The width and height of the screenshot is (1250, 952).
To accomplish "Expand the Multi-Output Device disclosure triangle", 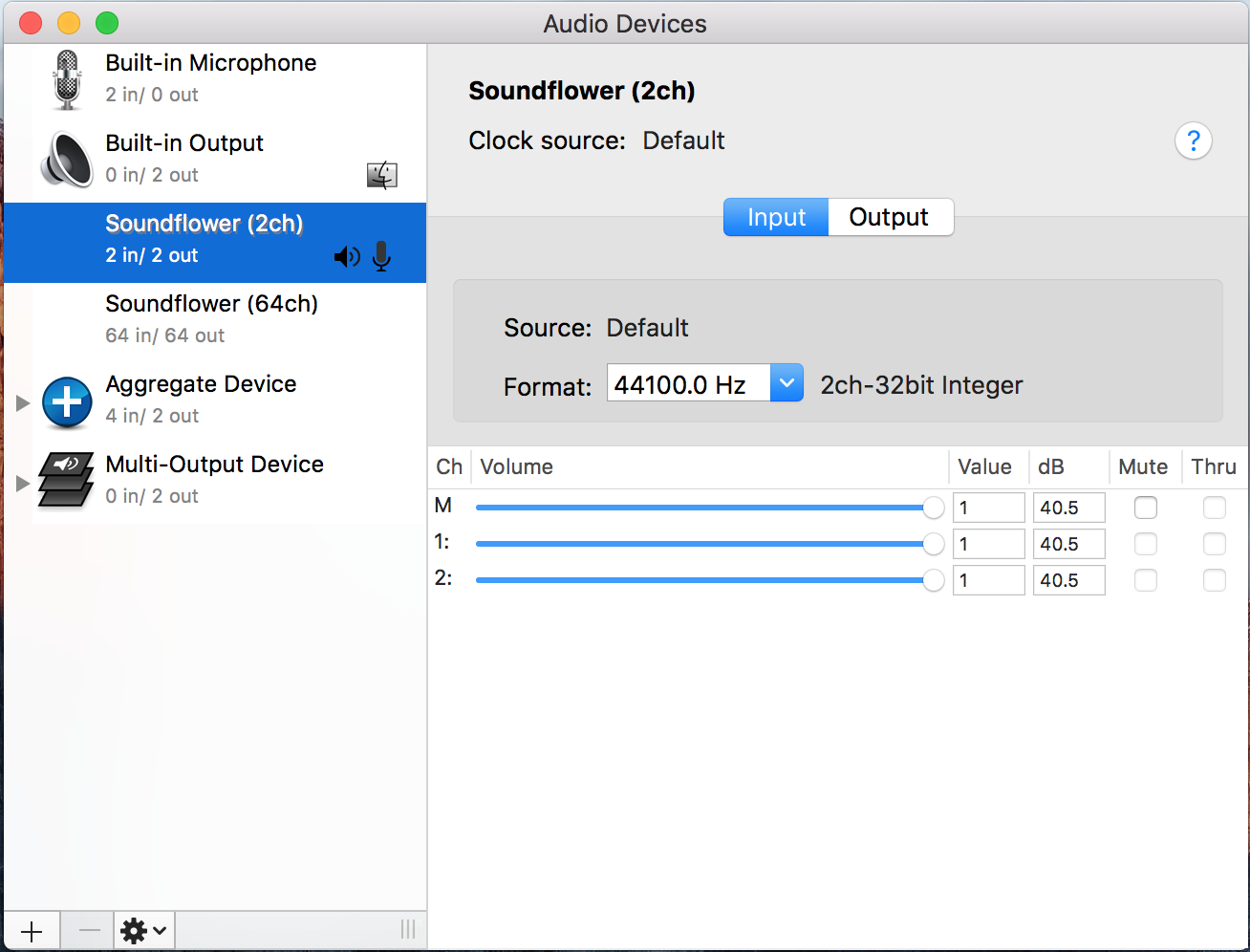I will coord(23,483).
